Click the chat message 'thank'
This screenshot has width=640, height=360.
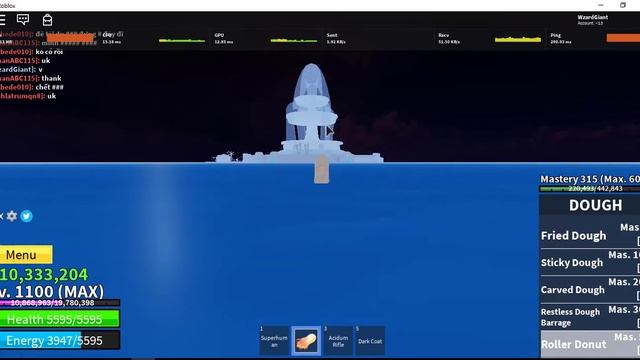[x=51, y=78]
